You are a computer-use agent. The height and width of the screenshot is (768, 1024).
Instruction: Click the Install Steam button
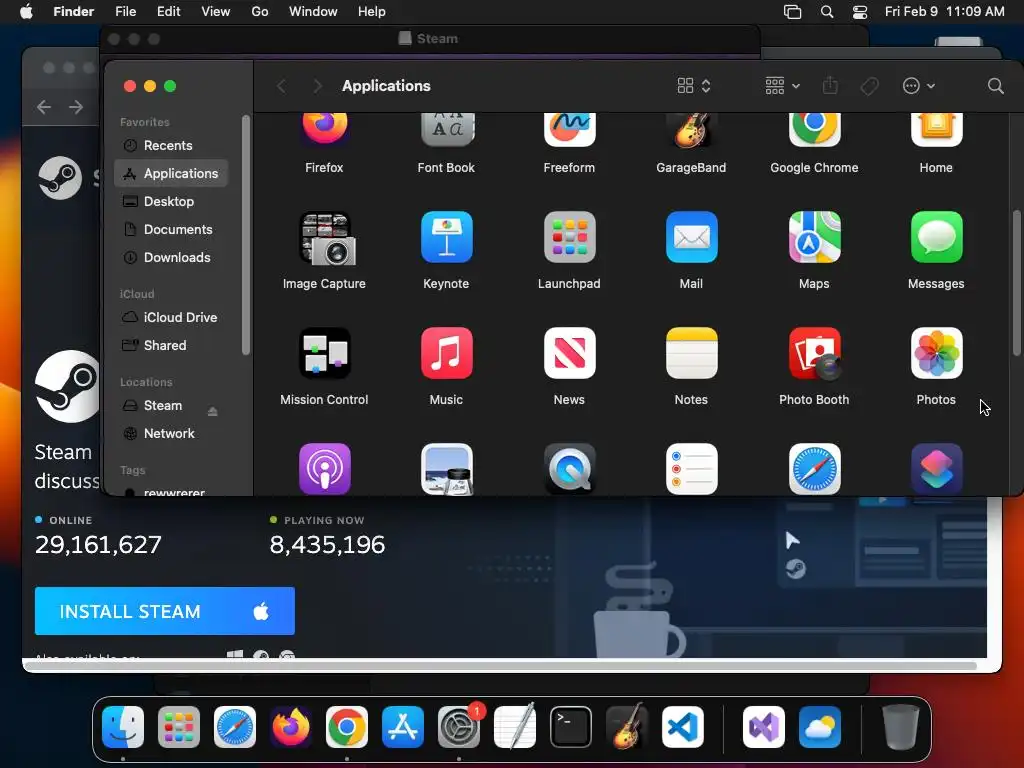165,611
